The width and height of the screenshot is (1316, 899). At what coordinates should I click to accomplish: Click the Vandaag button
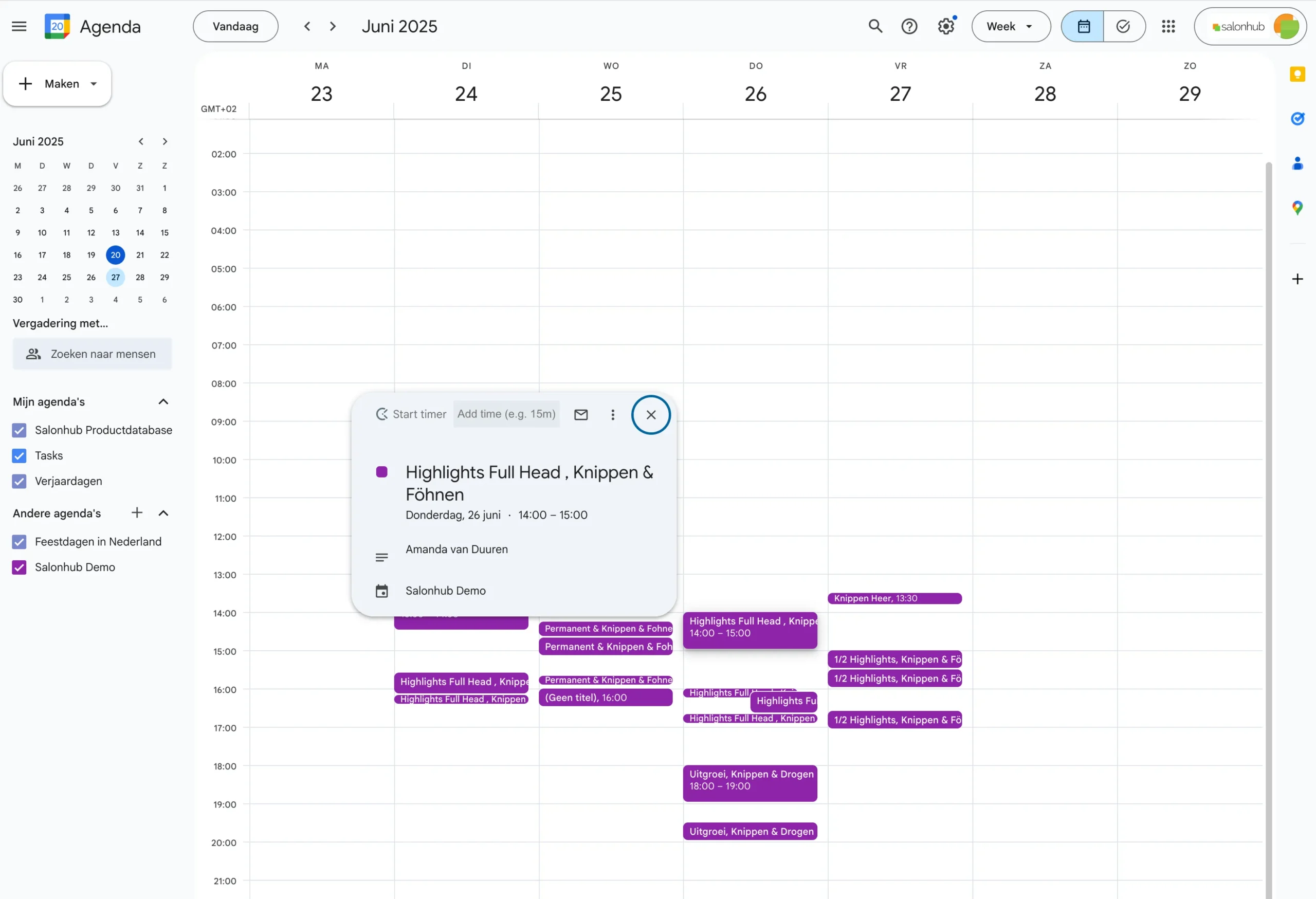235,27
